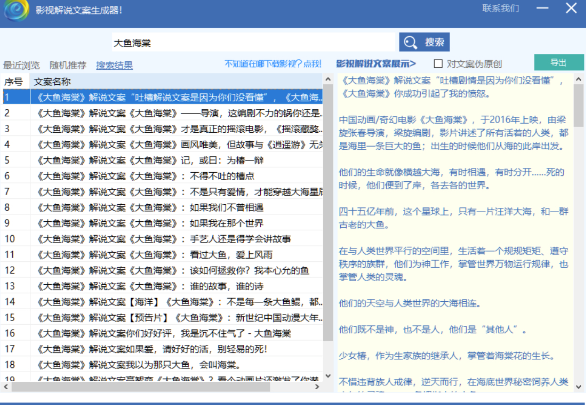Select row 10 手艺人还是得学会讲故事

tap(161, 239)
